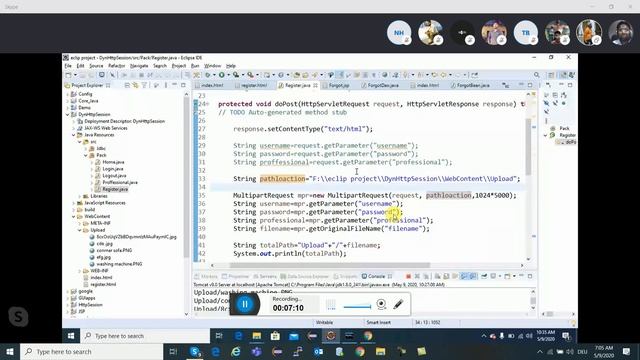
Task: Open the File menu in Eclipse
Action: coord(68,66)
